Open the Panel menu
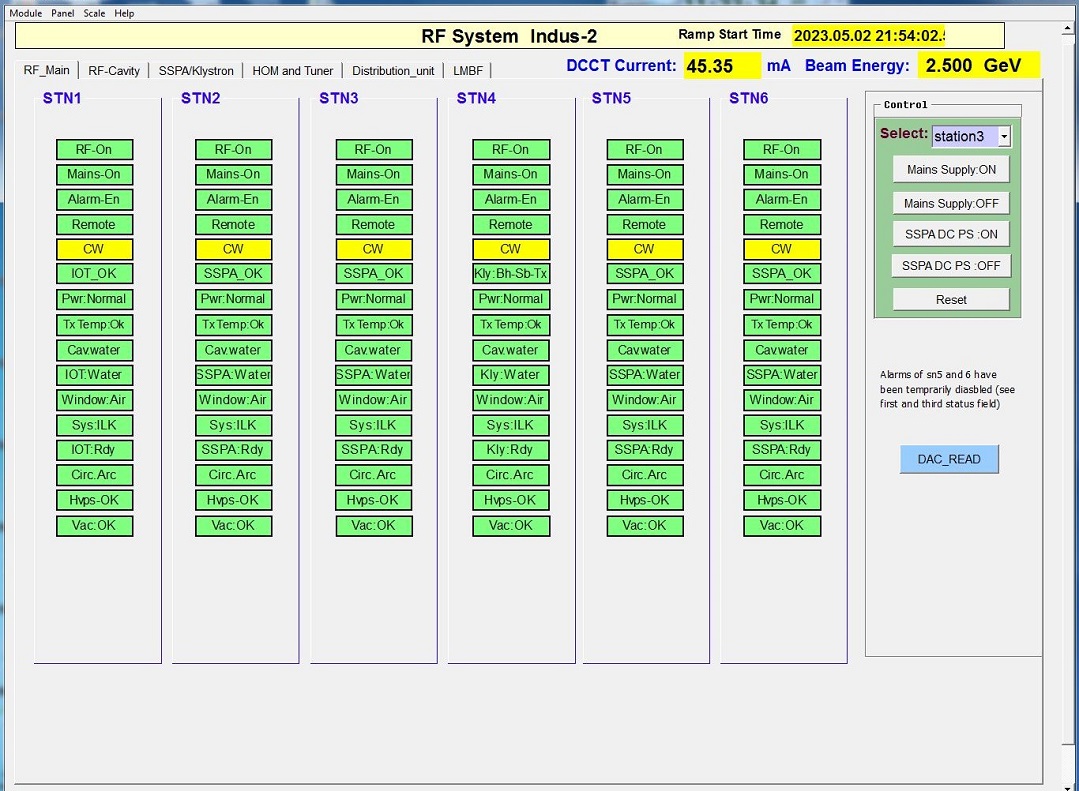The width and height of the screenshot is (1079, 791). click(x=63, y=13)
